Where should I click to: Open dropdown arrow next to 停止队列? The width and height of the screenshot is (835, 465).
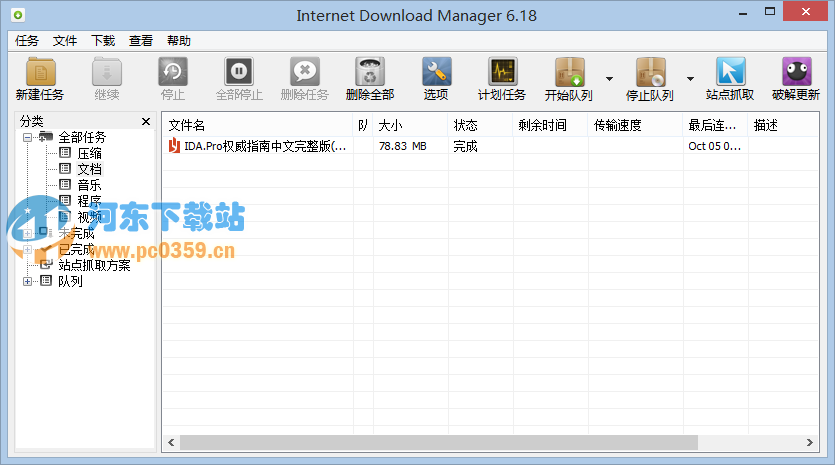click(690, 79)
